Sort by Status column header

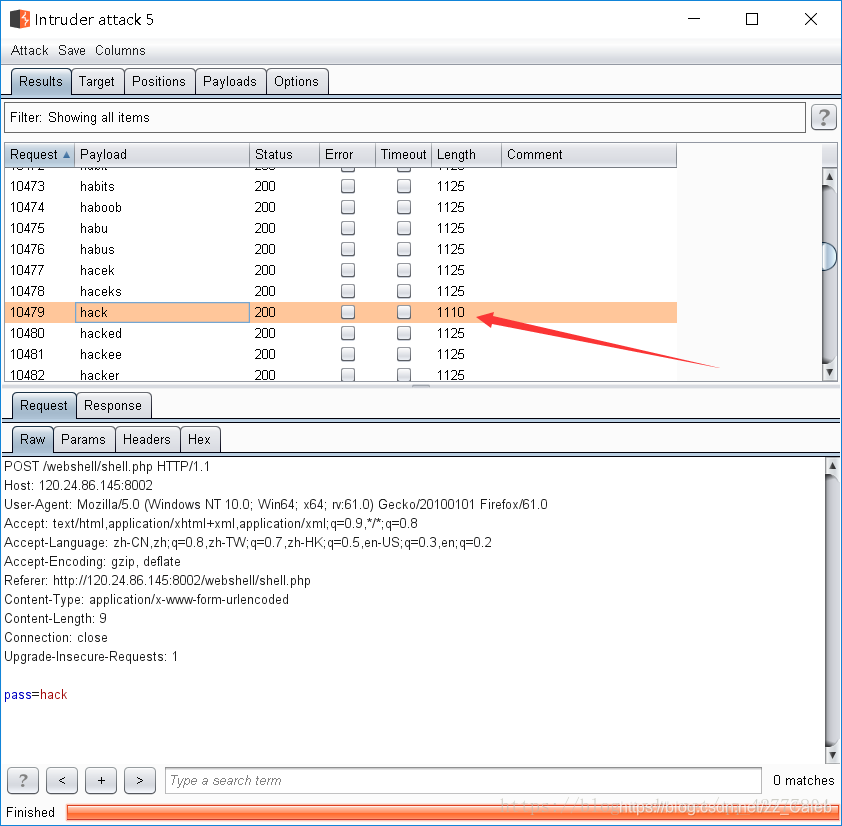(284, 155)
